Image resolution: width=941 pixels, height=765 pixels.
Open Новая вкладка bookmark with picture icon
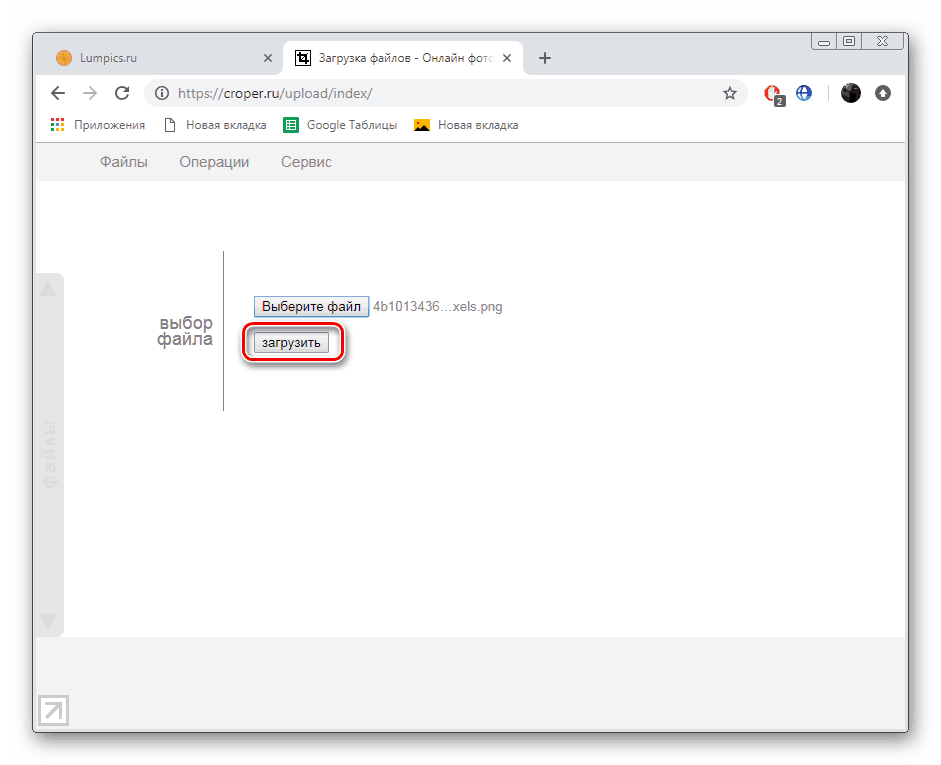pos(466,125)
